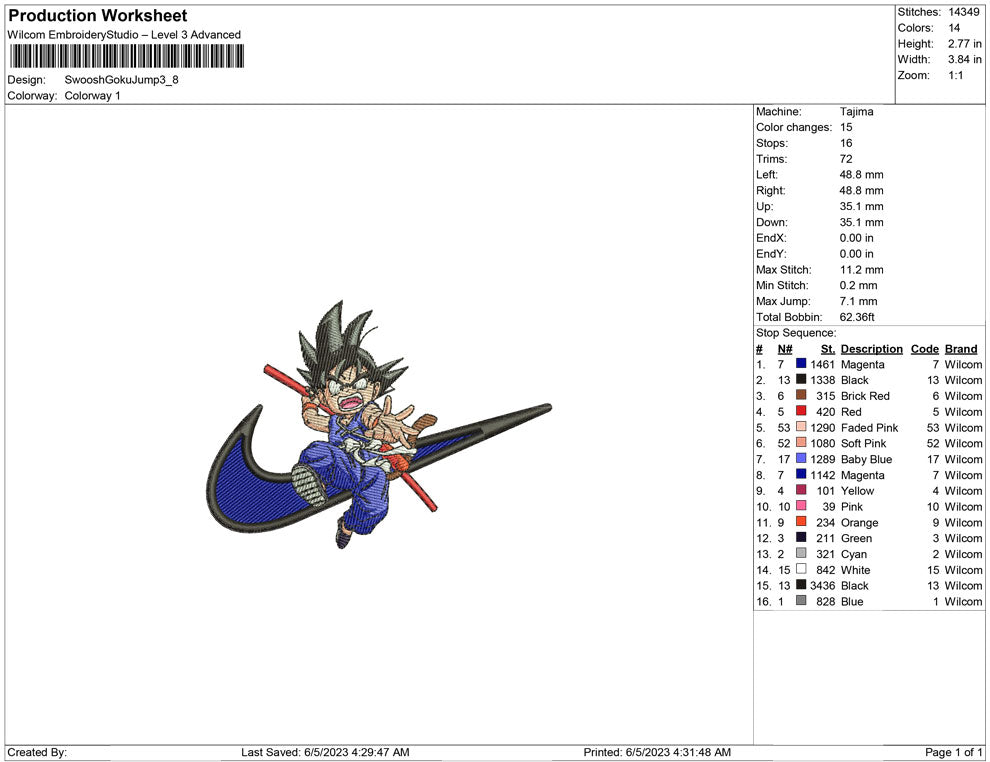
Task: Click the Height value 2.77 in
Action: 964,44
